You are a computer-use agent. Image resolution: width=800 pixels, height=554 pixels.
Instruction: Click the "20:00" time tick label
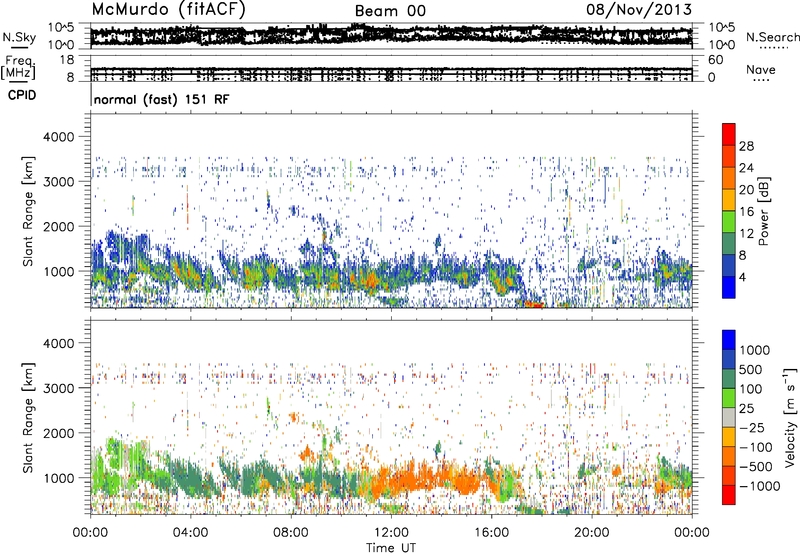coord(591,533)
